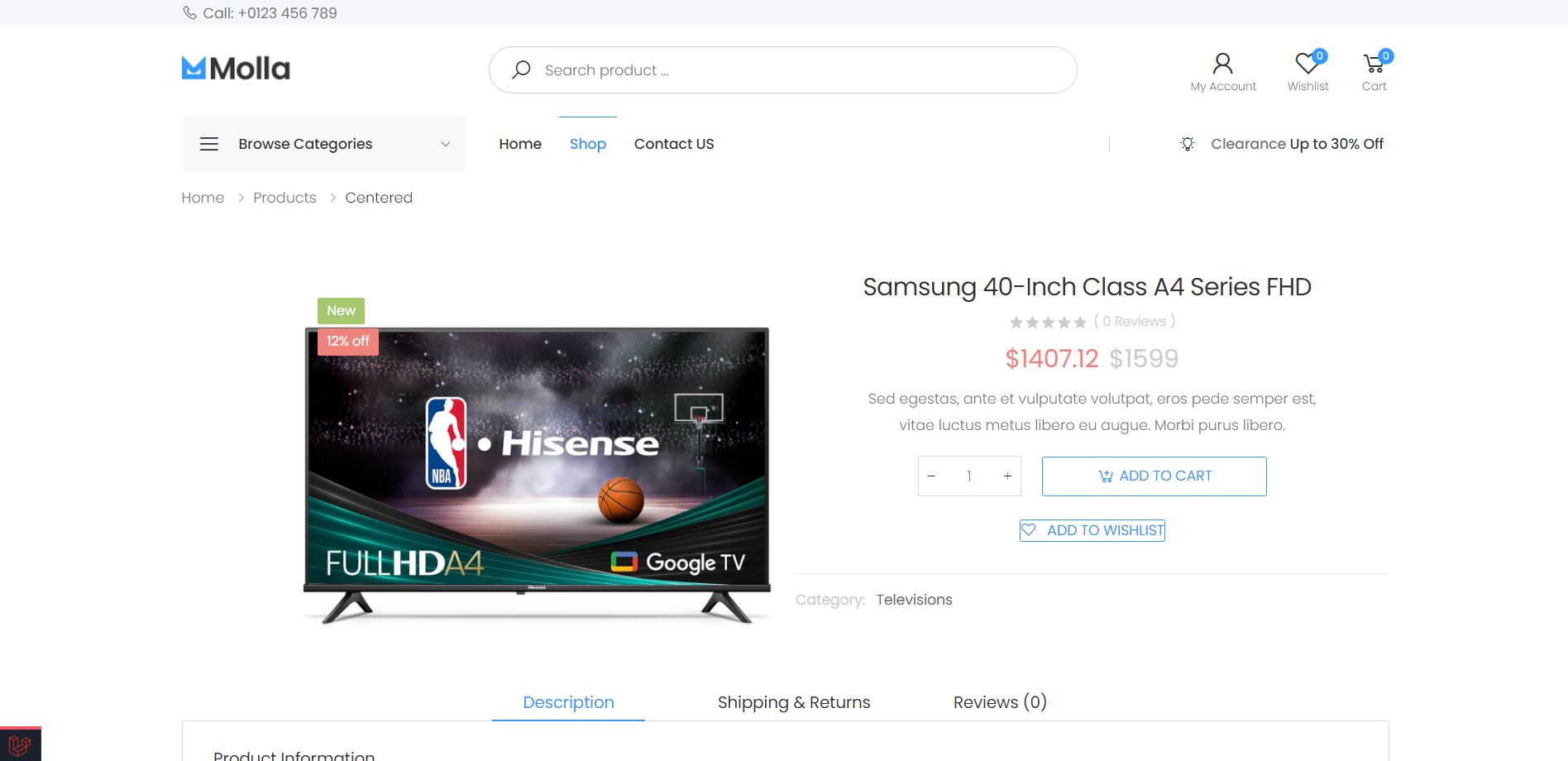The image size is (1568, 761).
Task: Decrease quantity with minus button
Action: coord(931,476)
